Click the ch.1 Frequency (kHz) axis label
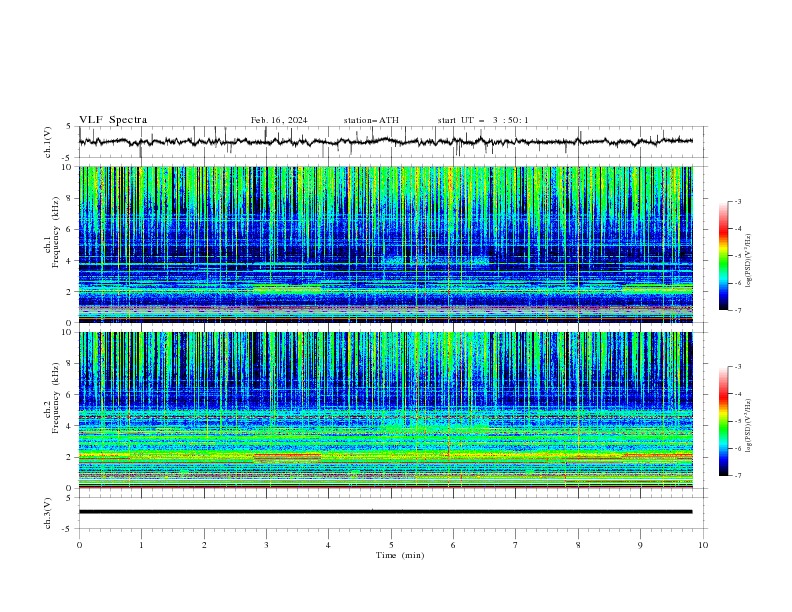 click(52, 232)
